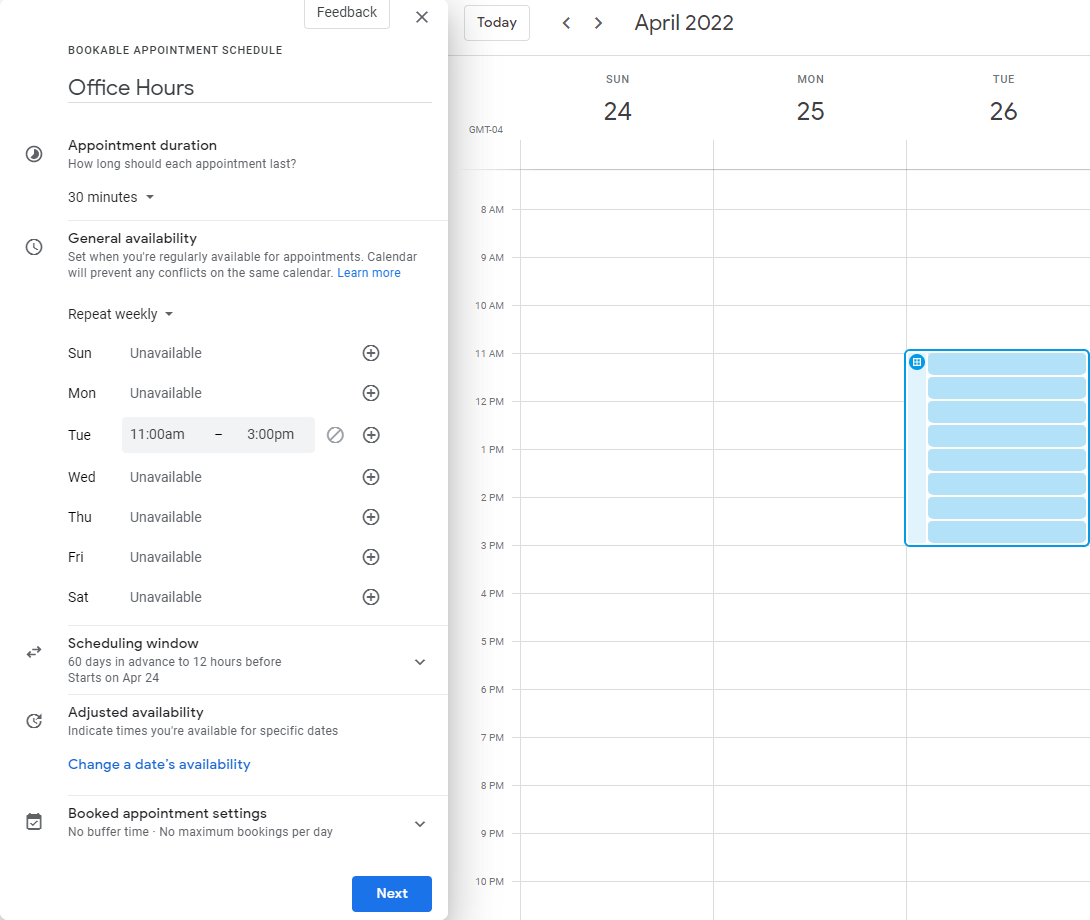Click the Next button
Viewport: 1090px width, 920px height.
pos(391,894)
